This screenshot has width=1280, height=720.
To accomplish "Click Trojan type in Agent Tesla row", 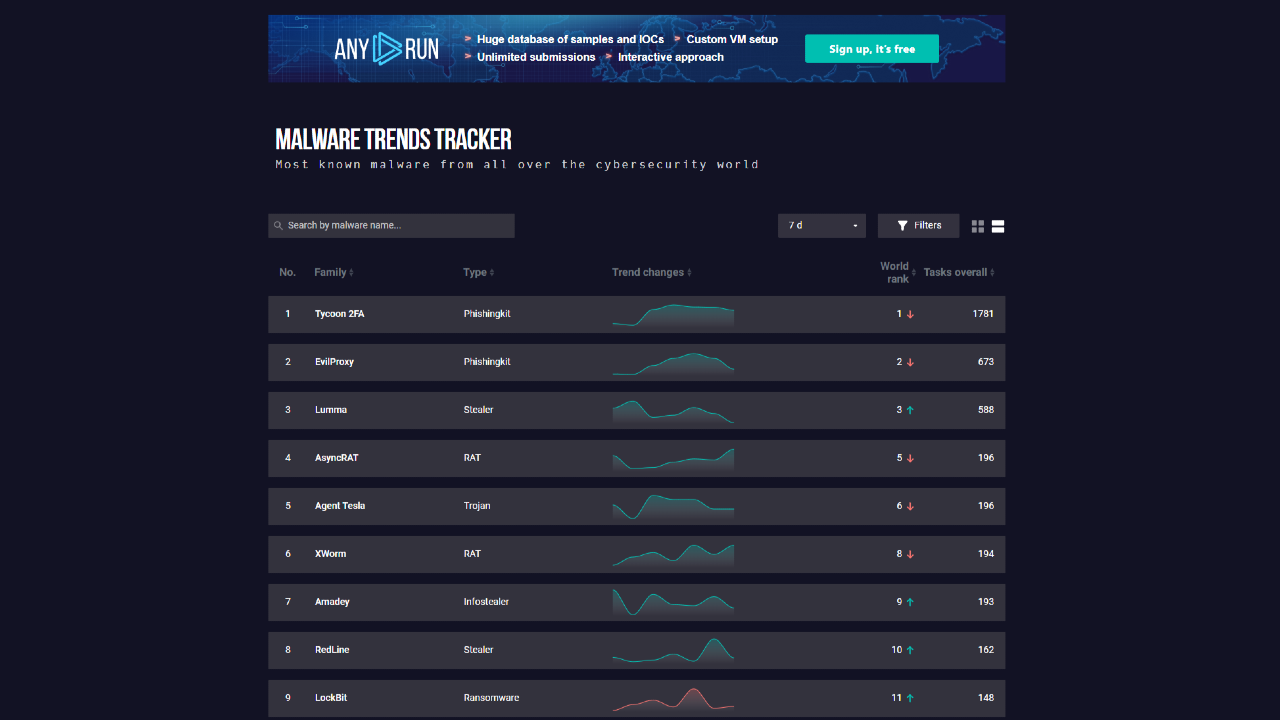I will 477,506.
